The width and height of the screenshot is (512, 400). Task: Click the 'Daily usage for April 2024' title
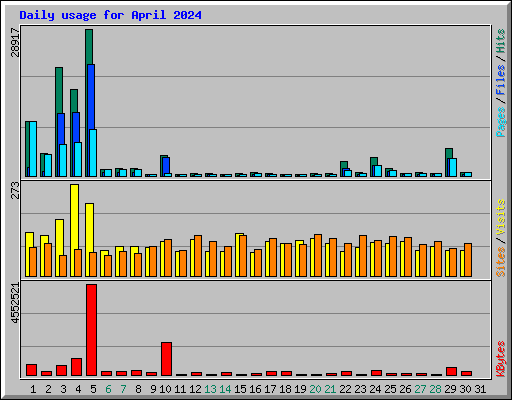tap(110, 15)
